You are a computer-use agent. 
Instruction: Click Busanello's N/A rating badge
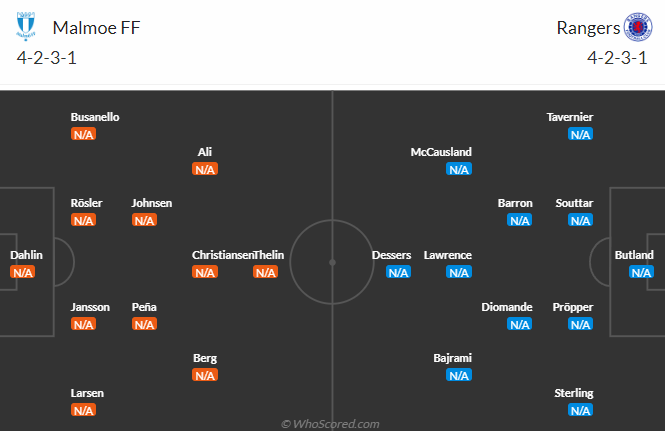click(x=83, y=133)
